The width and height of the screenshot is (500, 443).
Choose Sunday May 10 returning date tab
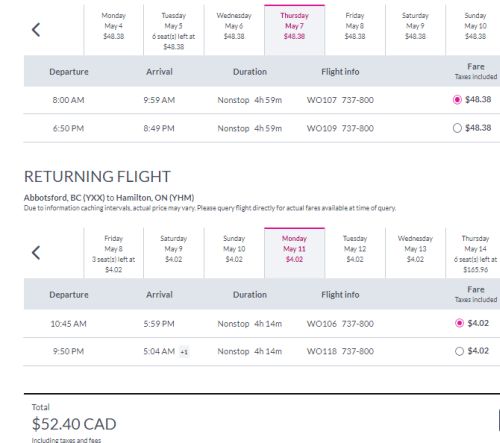pyautogui.click(x=234, y=253)
